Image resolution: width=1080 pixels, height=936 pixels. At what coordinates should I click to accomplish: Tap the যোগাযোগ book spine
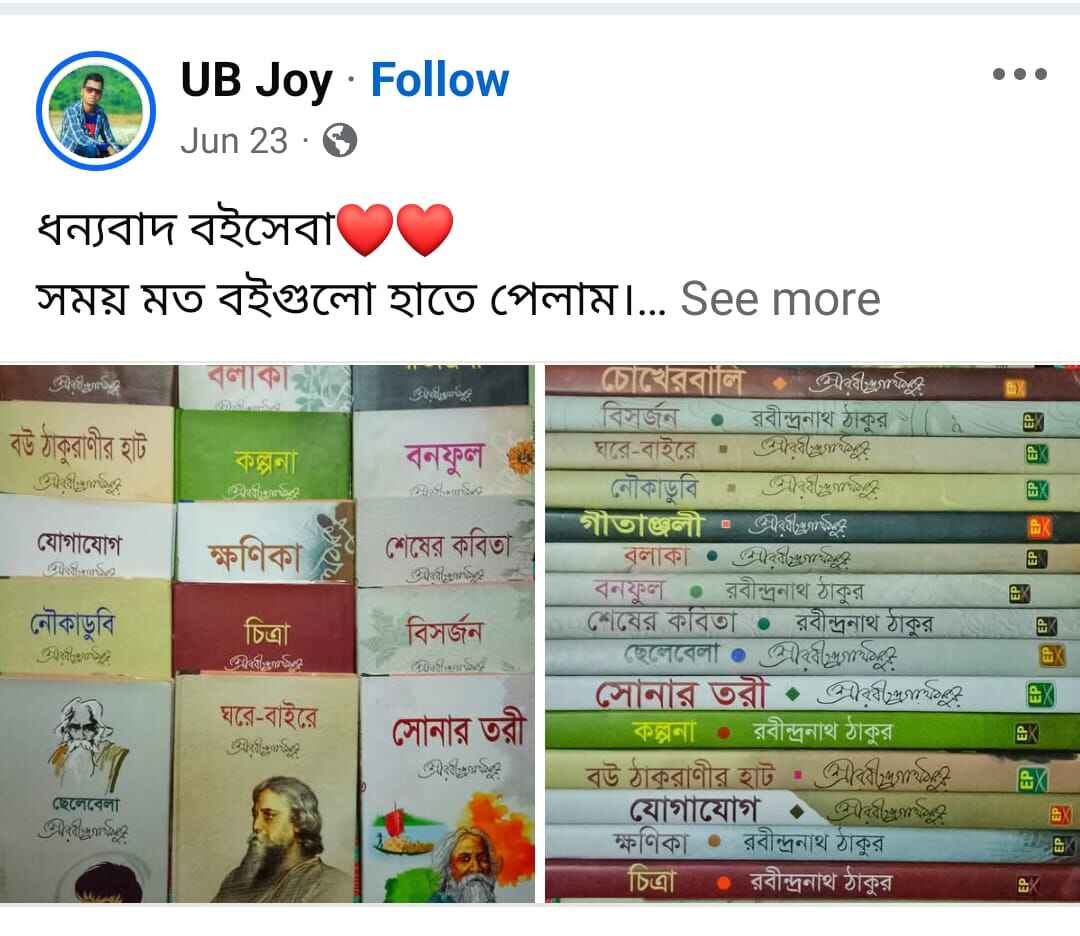click(813, 809)
